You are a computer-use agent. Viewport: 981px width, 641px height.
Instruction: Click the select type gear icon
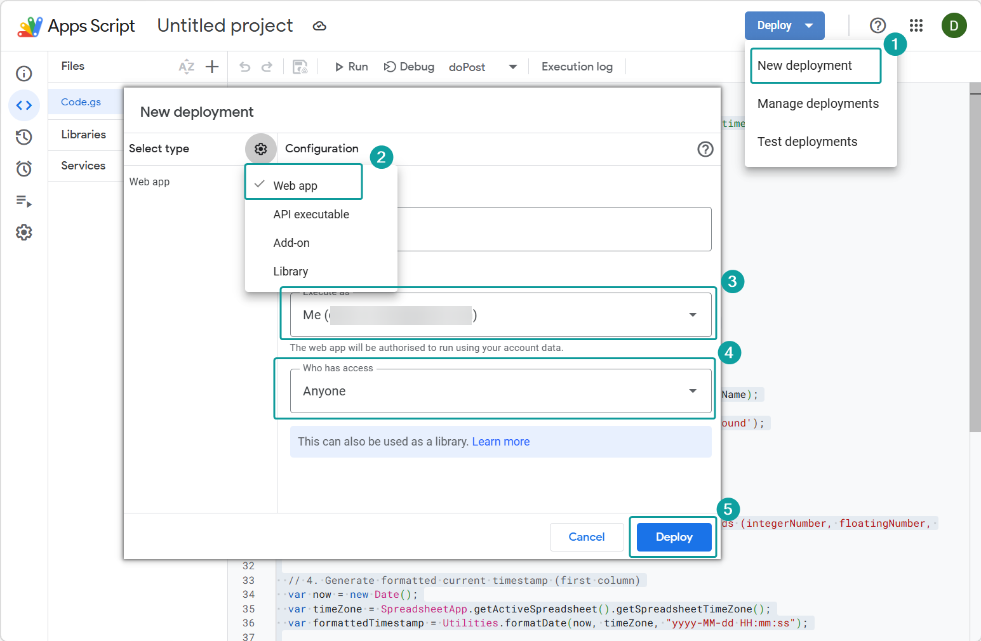pyautogui.click(x=261, y=149)
